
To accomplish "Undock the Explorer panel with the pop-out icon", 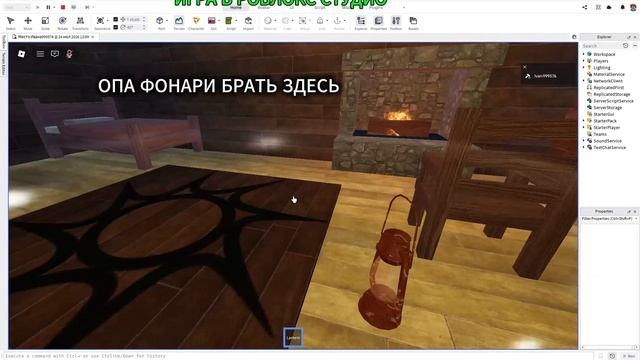I will 629,37.
